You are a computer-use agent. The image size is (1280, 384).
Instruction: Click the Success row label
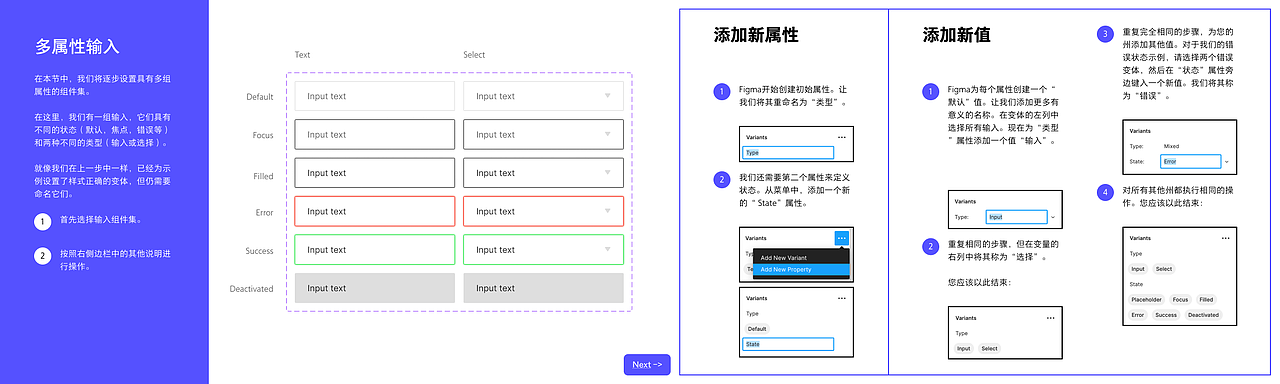click(259, 251)
